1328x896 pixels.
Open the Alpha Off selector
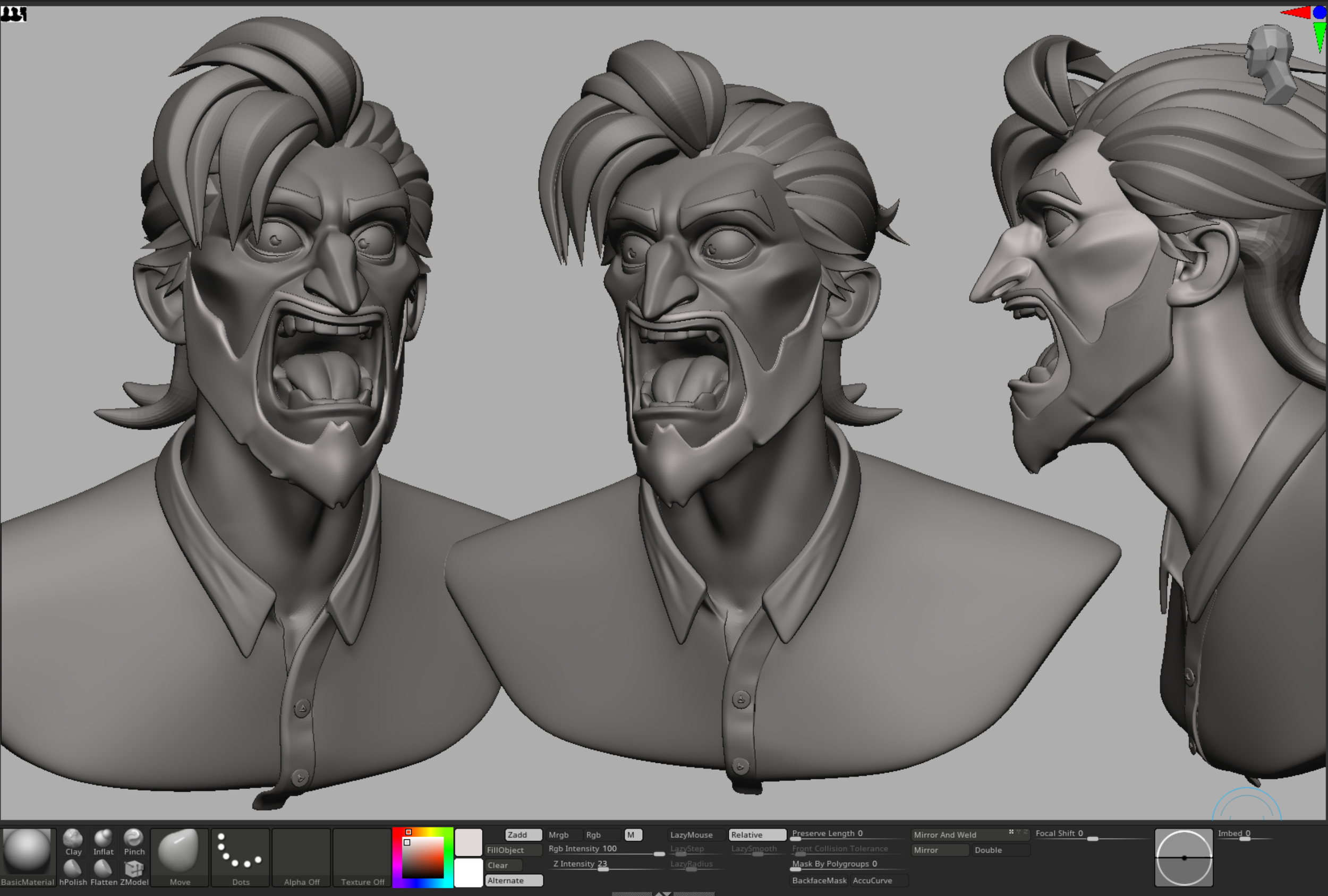pyautogui.click(x=301, y=857)
